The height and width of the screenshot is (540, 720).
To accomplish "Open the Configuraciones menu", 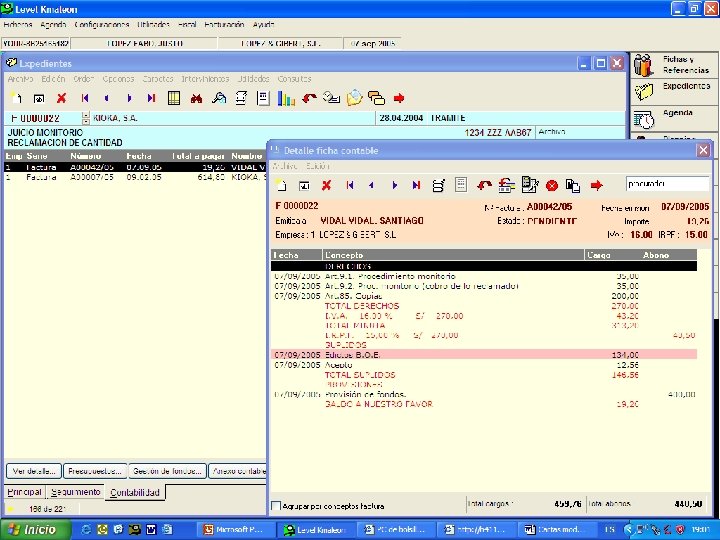I will click(101, 24).
